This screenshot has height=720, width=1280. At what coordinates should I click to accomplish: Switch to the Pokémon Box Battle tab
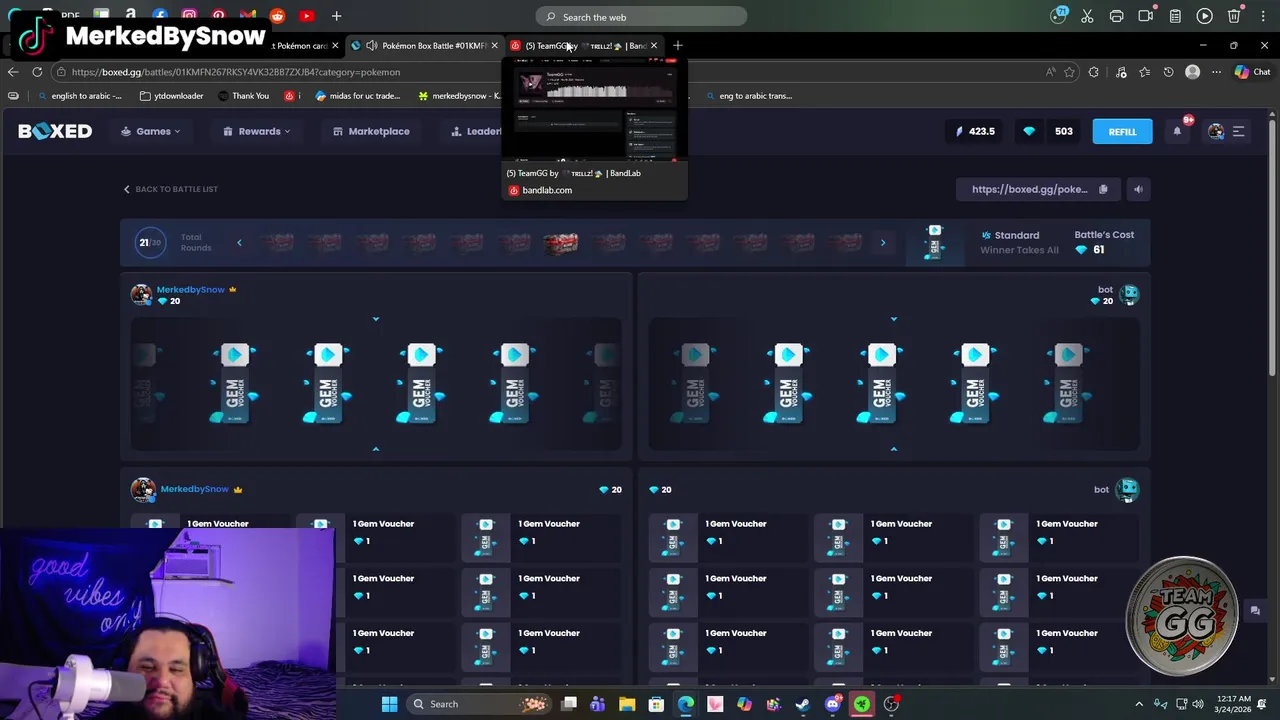point(425,46)
